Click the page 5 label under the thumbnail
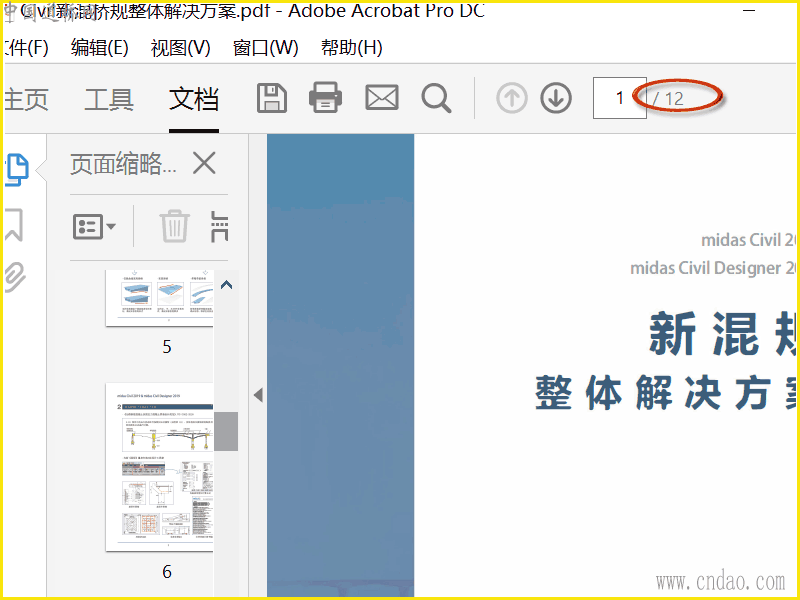The image size is (800, 600). [x=167, y=347]
